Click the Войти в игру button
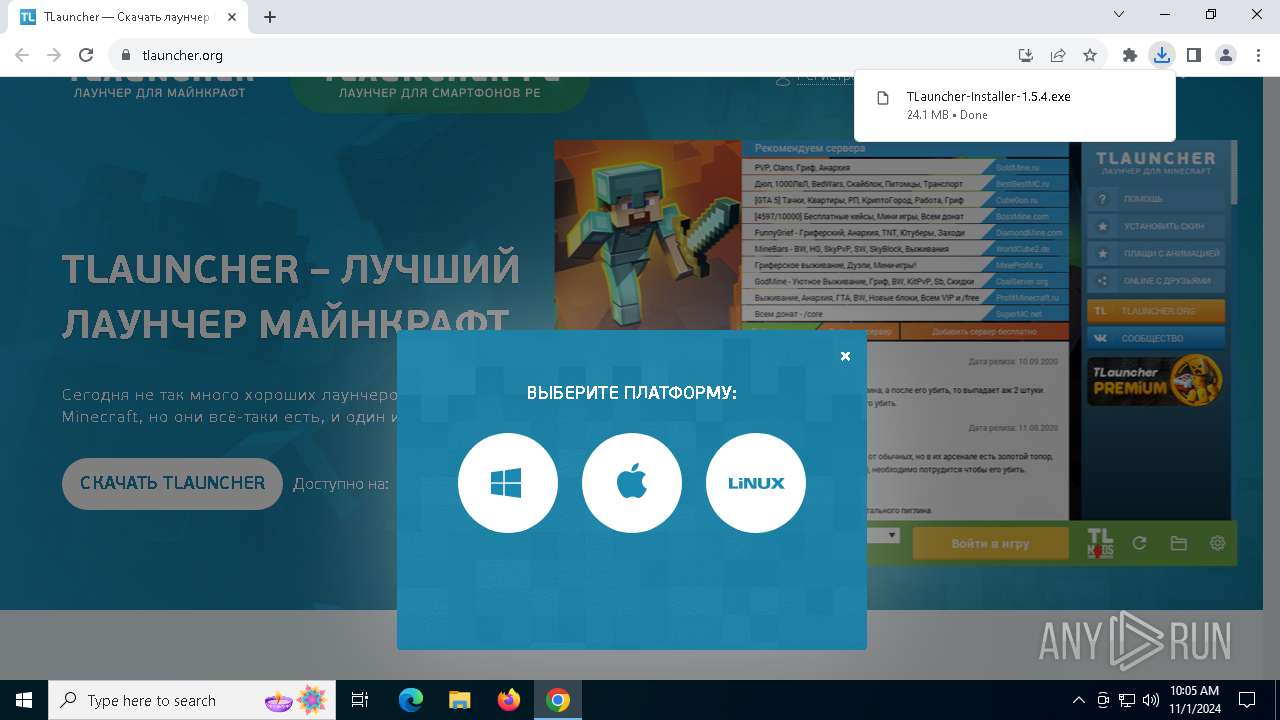The height and width of the screenshot is (720, 1280). pos(990,543)
